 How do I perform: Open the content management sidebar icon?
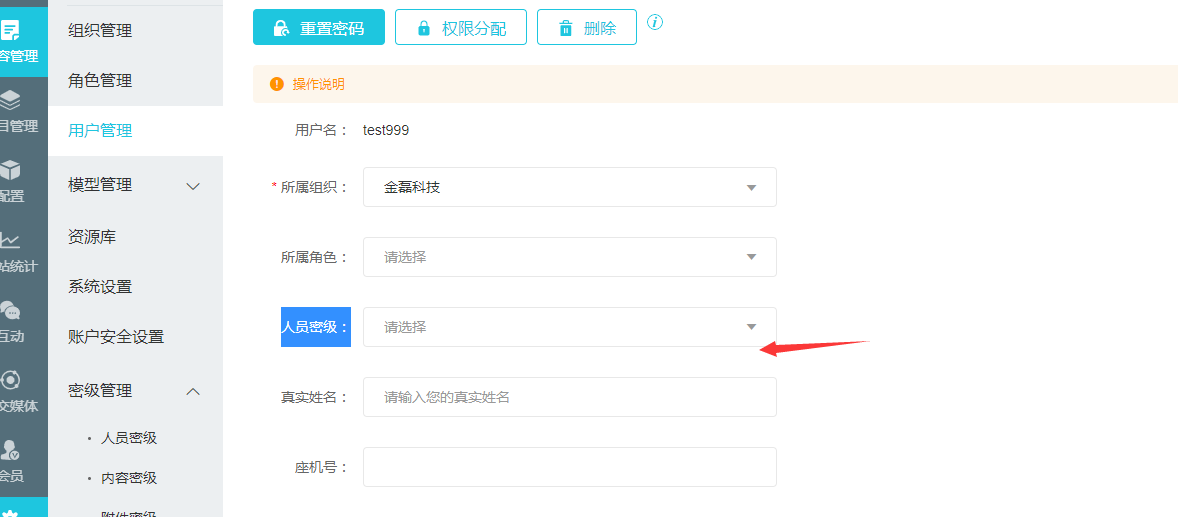[11, 30]
